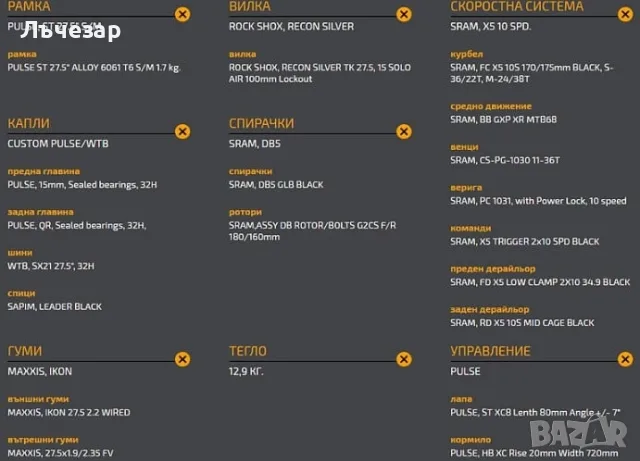This screenshot has height=461, width=640.
Task: Click the 12,9 кг. weight value
Action: click(x=246, y=372)
